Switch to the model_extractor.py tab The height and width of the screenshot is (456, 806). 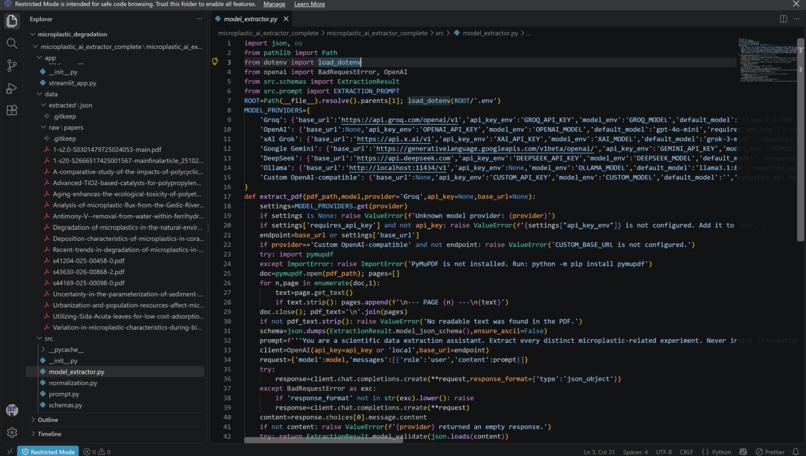point(250,19)
